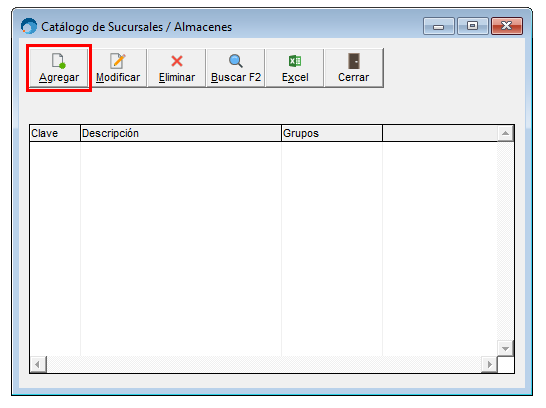
Task: Maximize the Catálogo de Sucursales window
Action: (473, 26)
